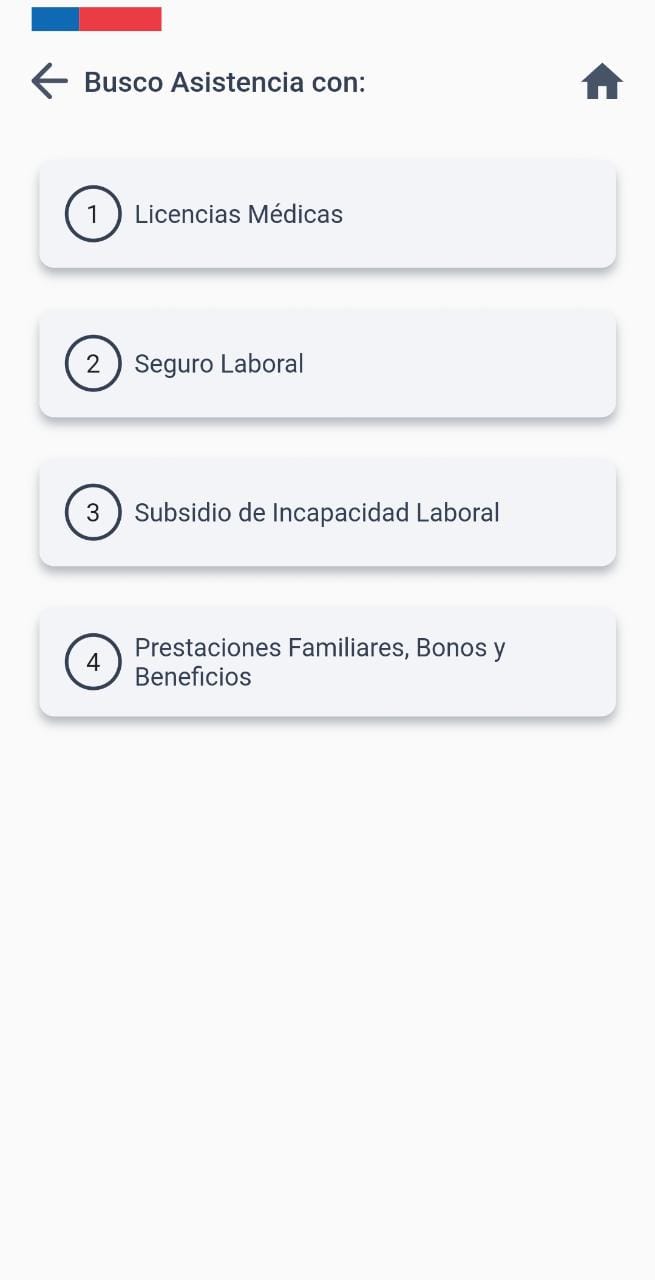Click the Chilean government flag logo

point(96,18)
